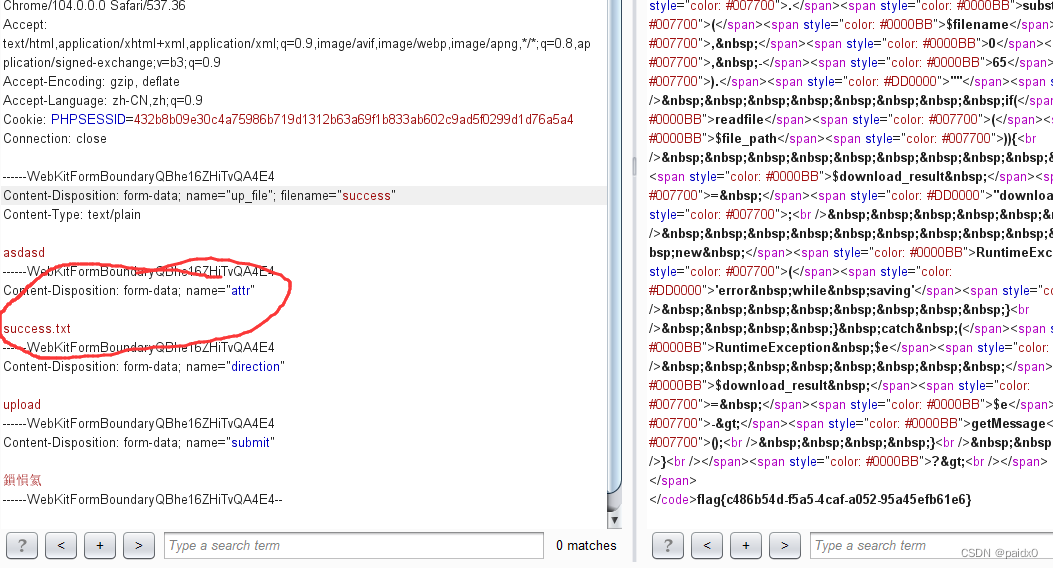Screen dimensions: 1053x568
Task: Focus the response panel search term field
Action: [x=931, y=545]
